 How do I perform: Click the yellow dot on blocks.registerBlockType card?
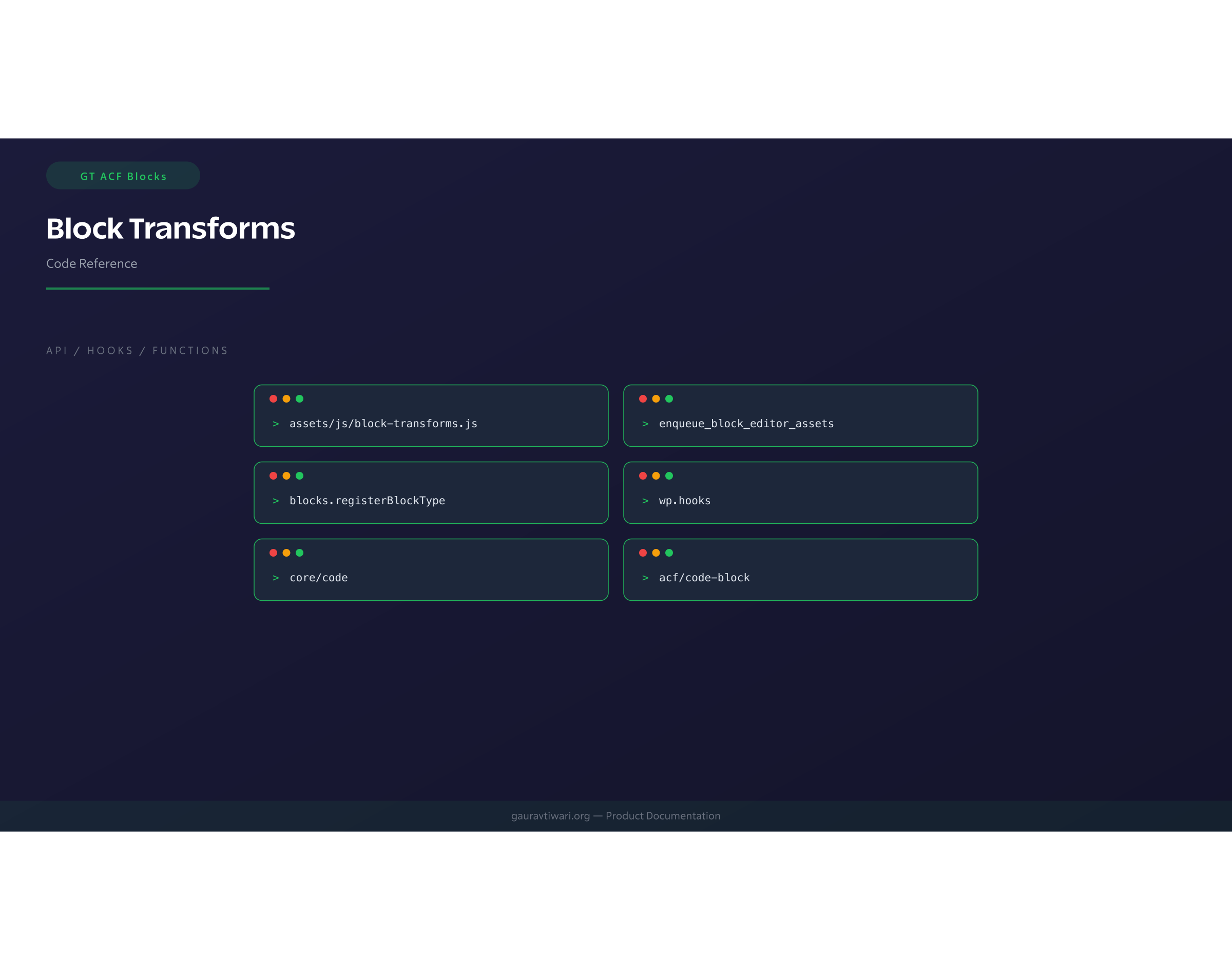[x=287, y=476]
